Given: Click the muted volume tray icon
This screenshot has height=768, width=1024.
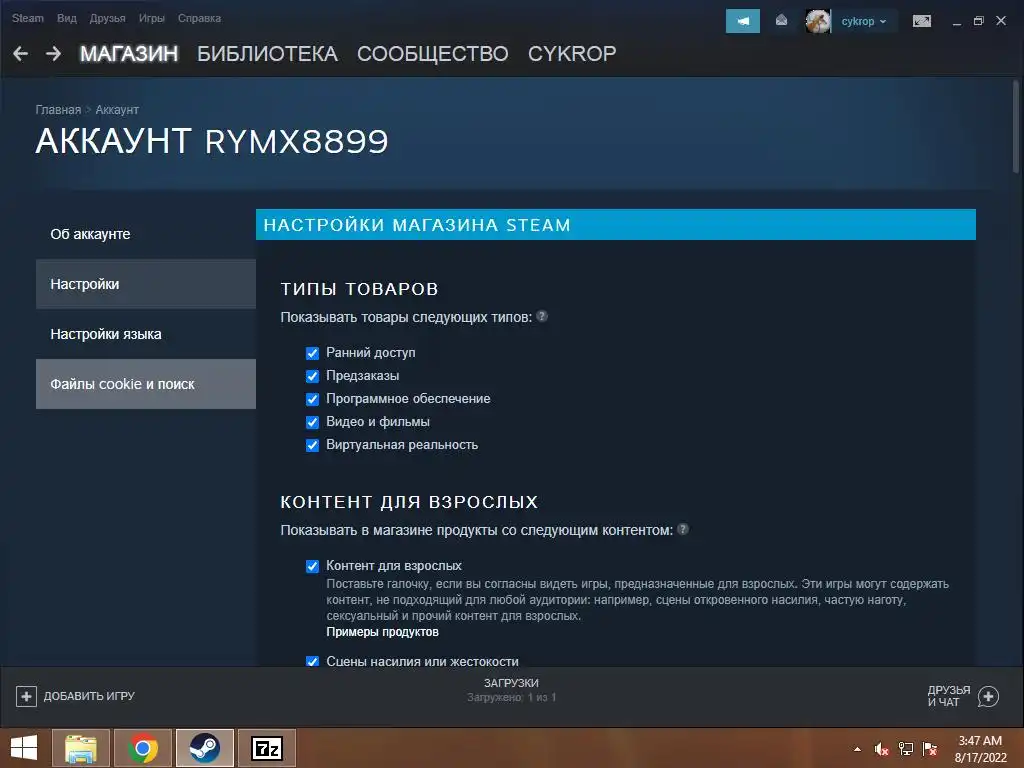Looking at the screenshot, I should tap(882, 749).
